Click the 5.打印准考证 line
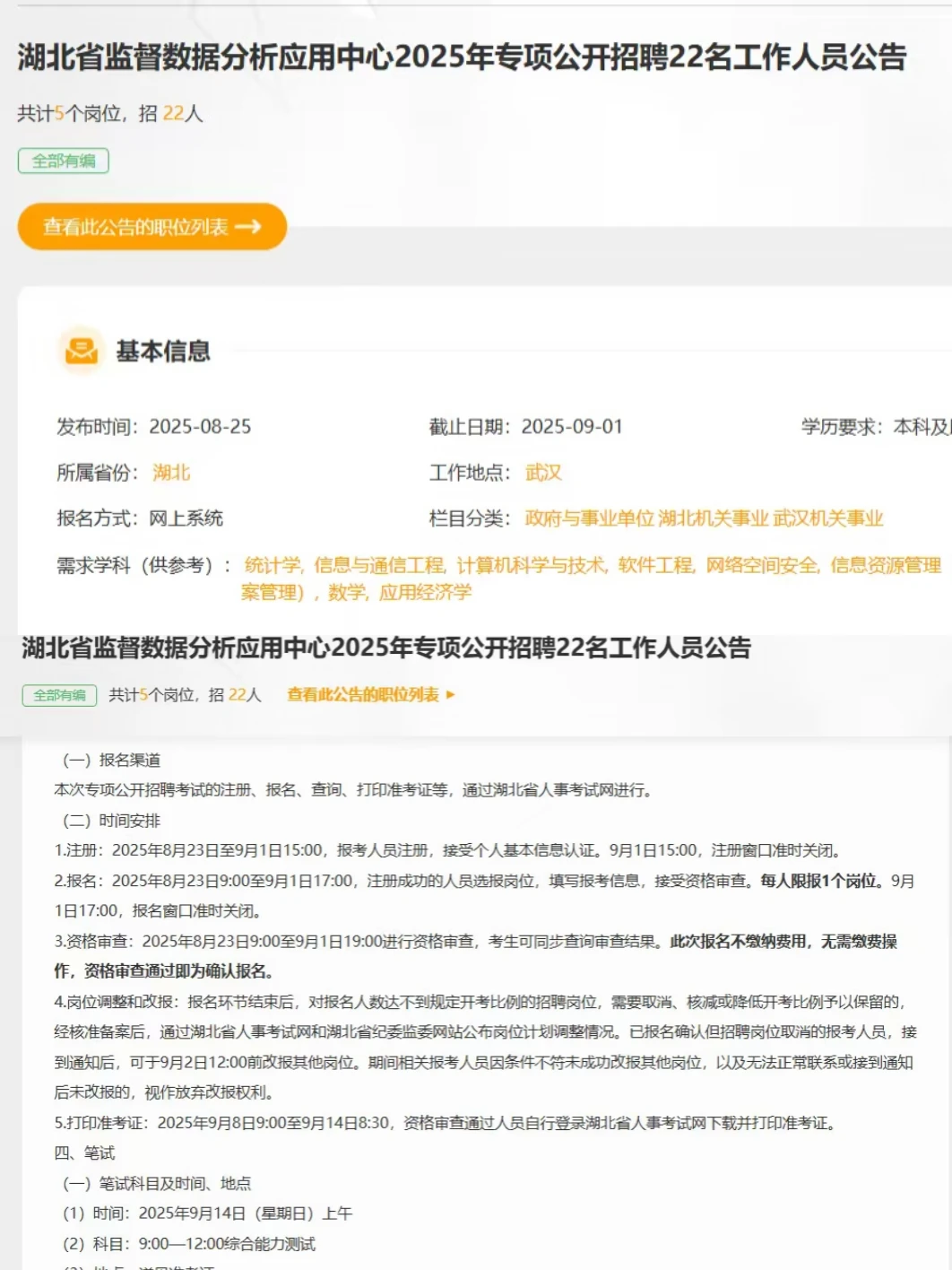Image resolution: width=952 pixels, height=1270 pixels. pos(448,1122)
